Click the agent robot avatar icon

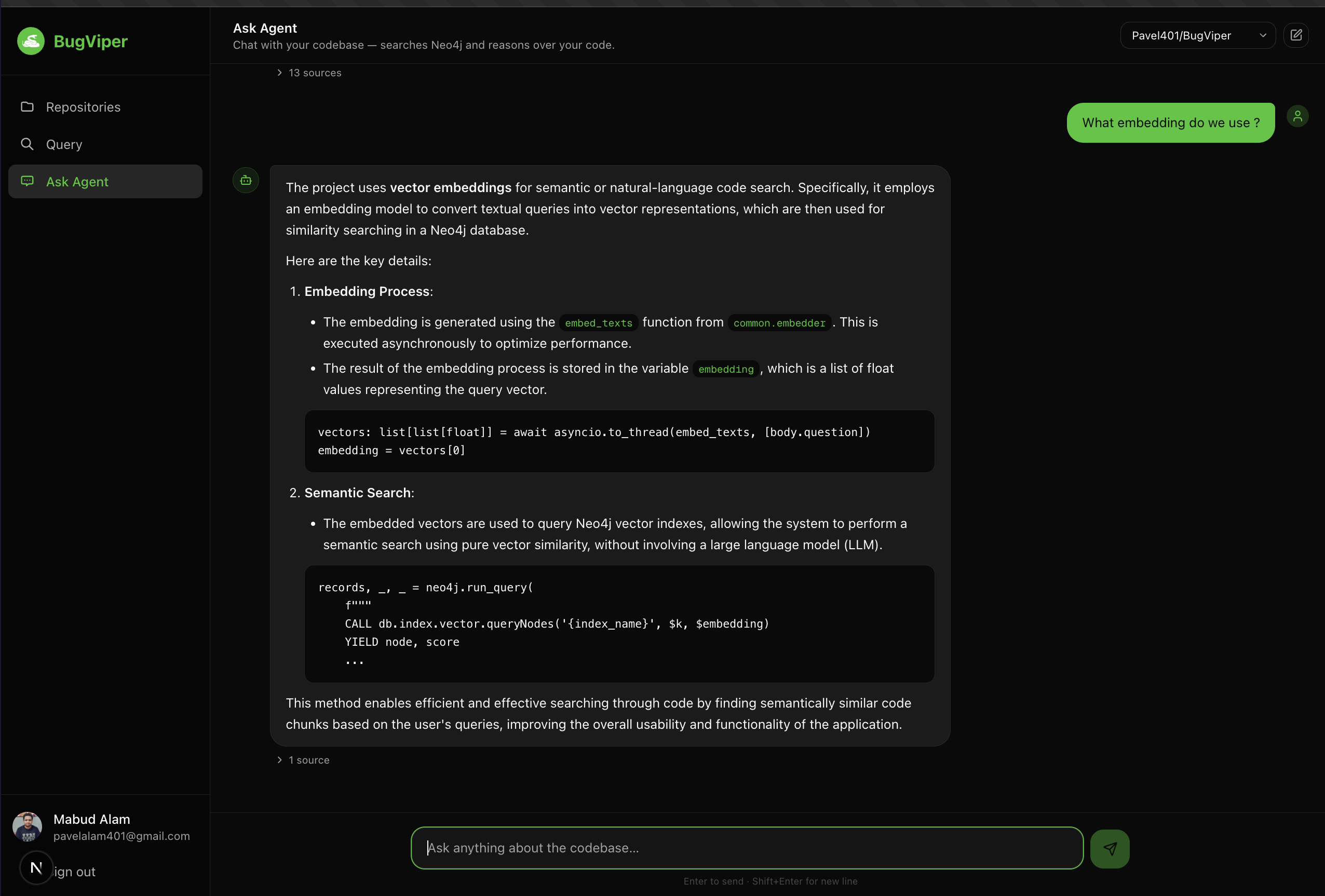(246, 180)
